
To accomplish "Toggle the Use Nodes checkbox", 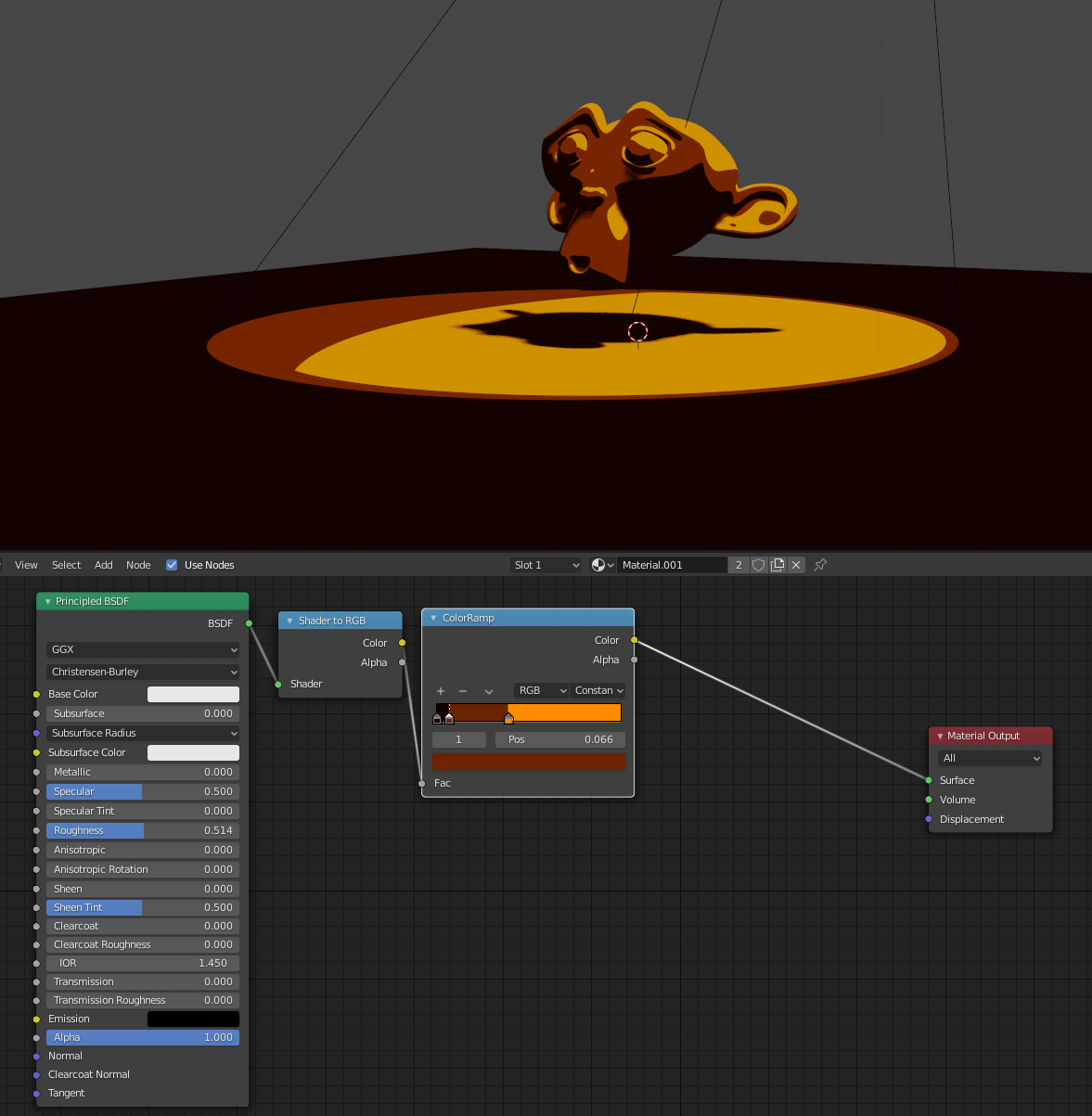I will coord(172,565).
